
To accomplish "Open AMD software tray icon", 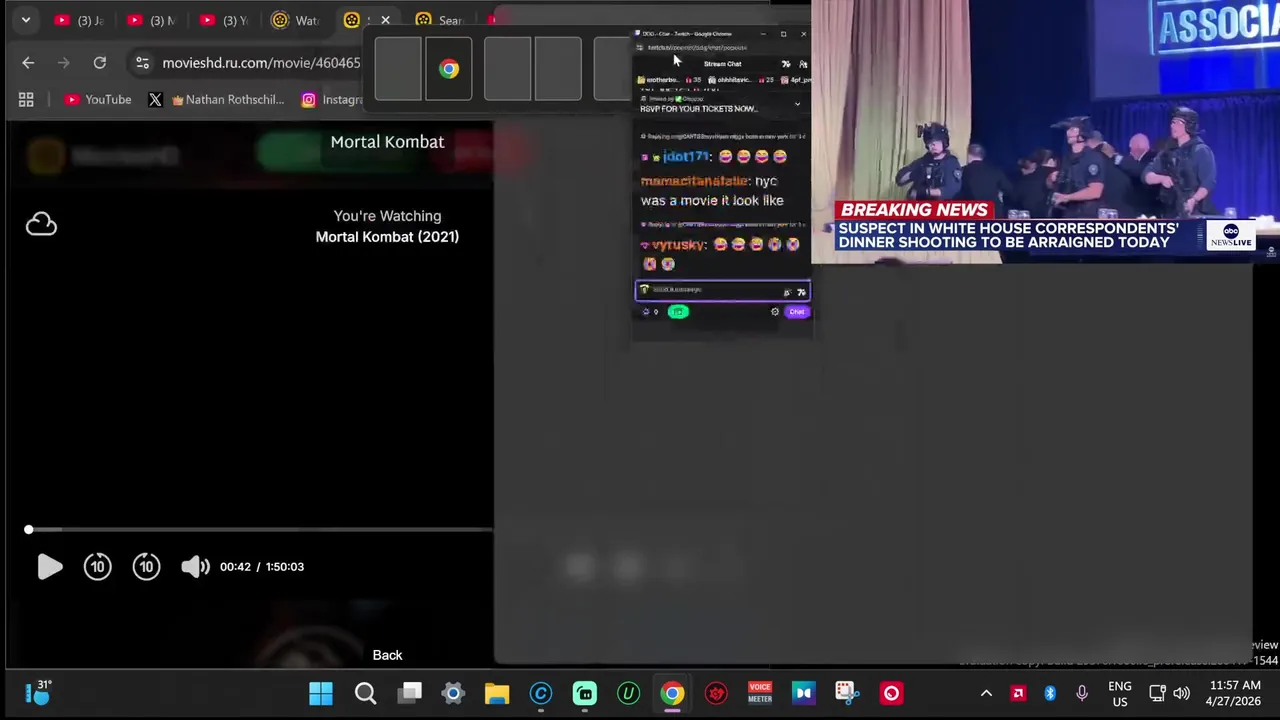I will click(x=1018, y=693).
